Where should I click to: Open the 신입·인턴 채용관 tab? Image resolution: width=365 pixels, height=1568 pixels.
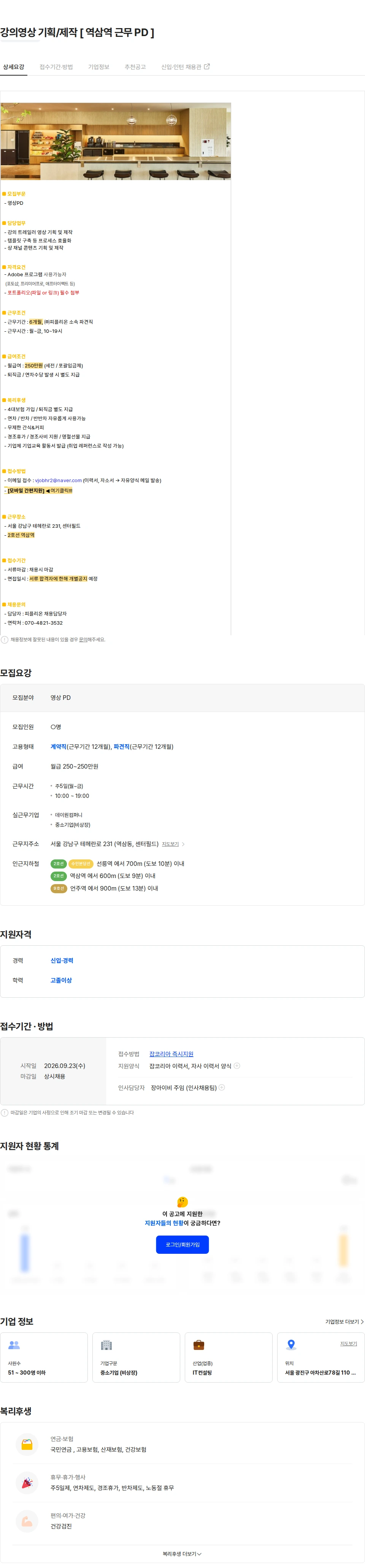point(185,67)
